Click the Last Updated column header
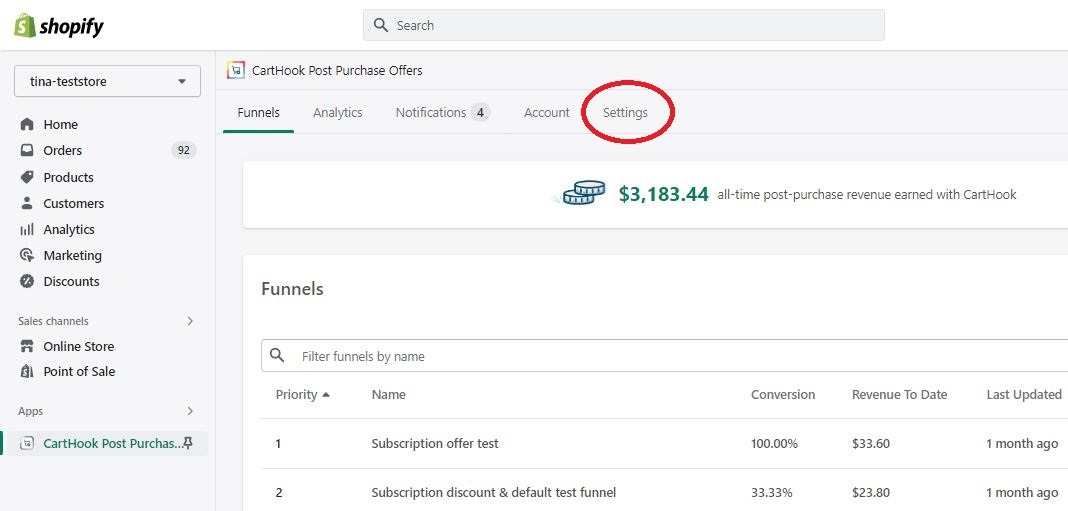Image resolution: width=1068 pixels, height=511 pixels. pyautogui.click(x=1024, y=394)
